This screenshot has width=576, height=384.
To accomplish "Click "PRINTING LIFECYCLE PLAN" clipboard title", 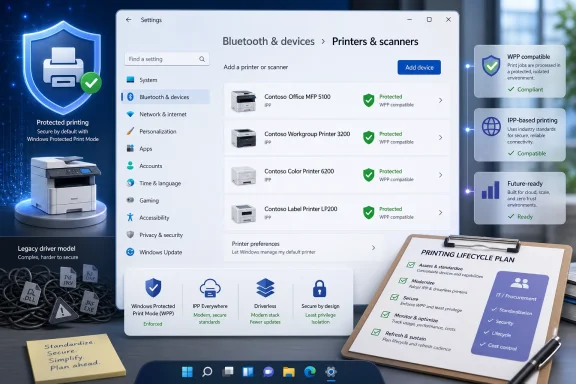I will (468, 256).
